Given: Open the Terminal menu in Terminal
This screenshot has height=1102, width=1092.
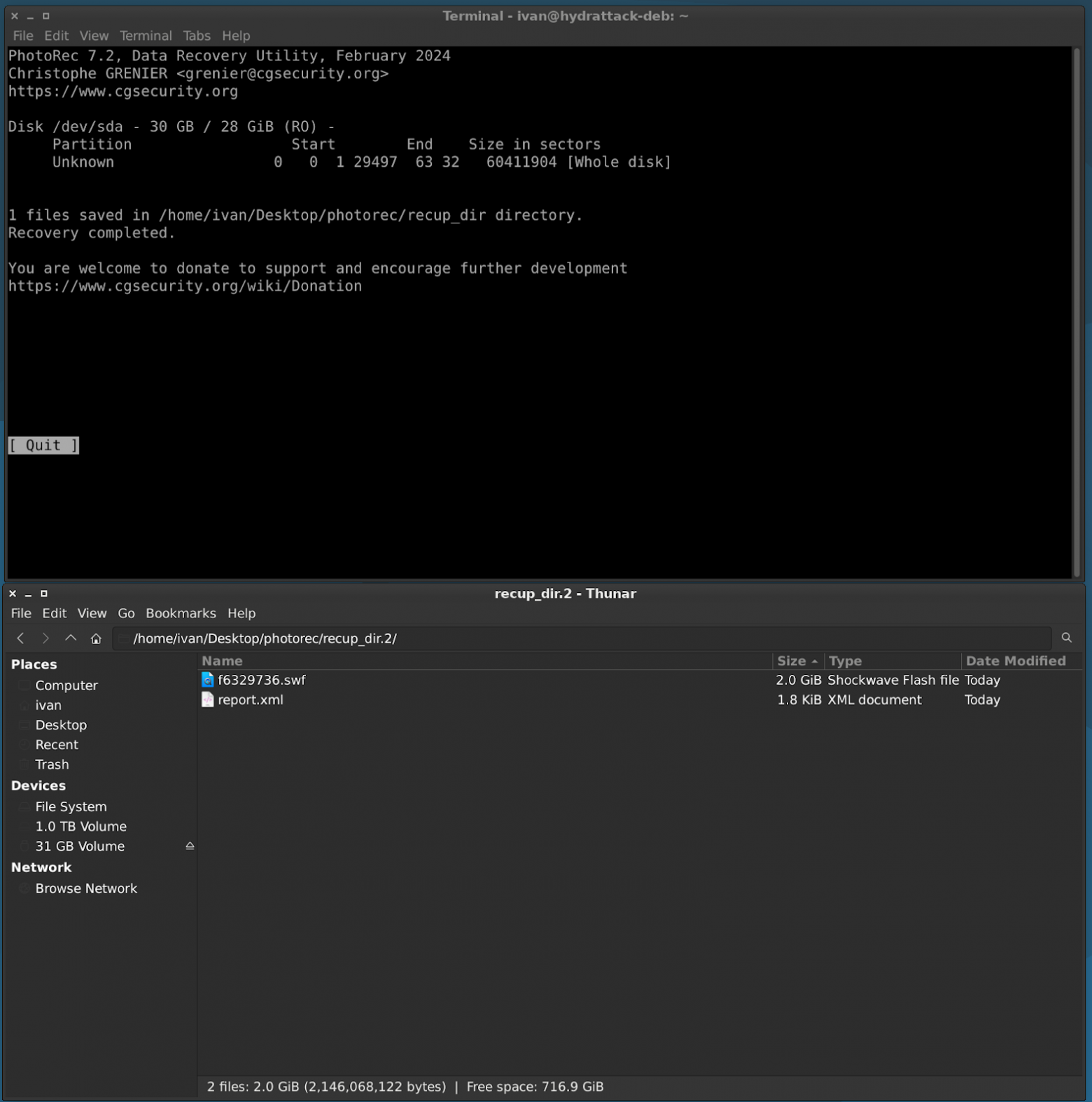Looking at the screenshot, I should point(146,36).
